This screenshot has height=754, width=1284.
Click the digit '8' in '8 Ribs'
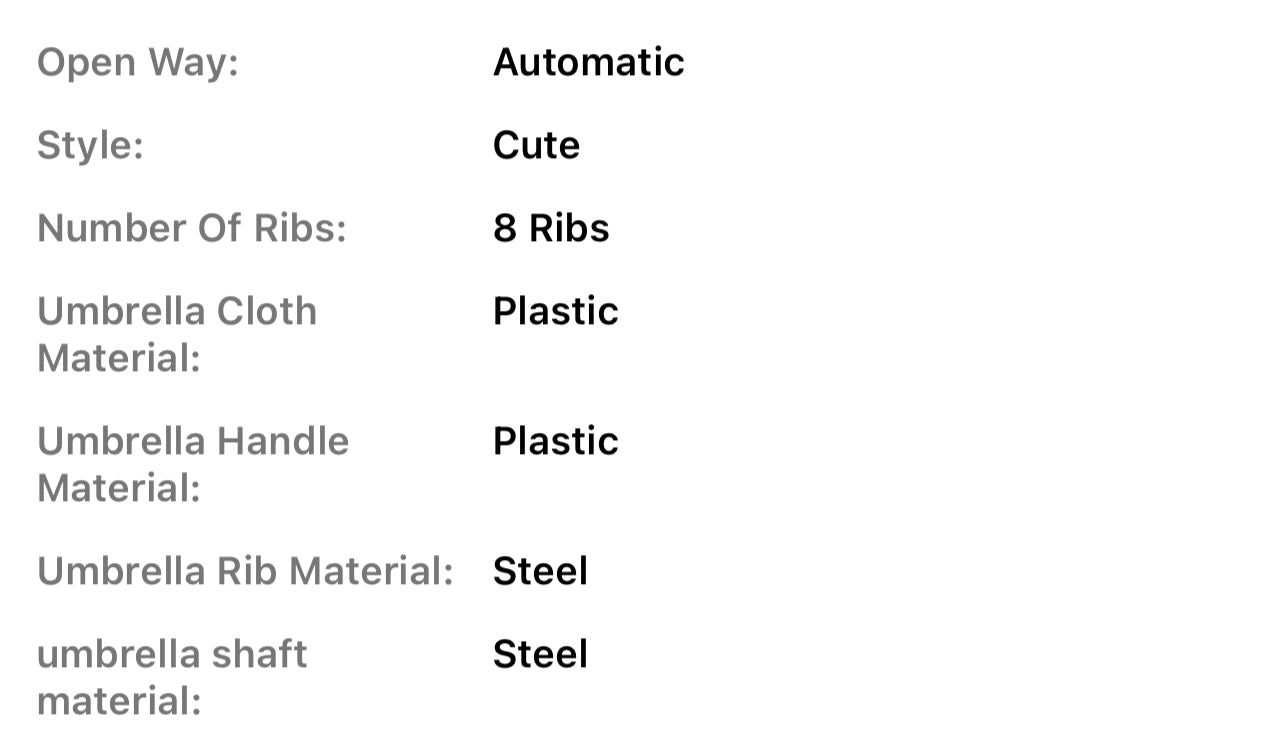505,229
